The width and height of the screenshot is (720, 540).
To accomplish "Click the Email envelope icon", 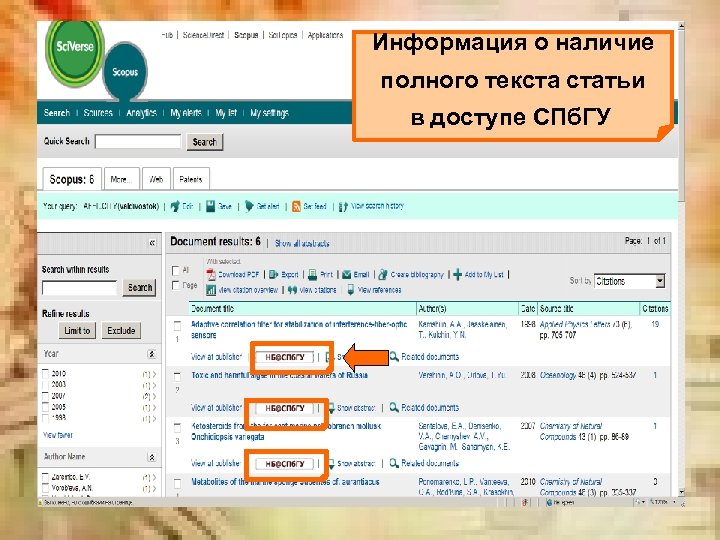I will coord(347,275).
